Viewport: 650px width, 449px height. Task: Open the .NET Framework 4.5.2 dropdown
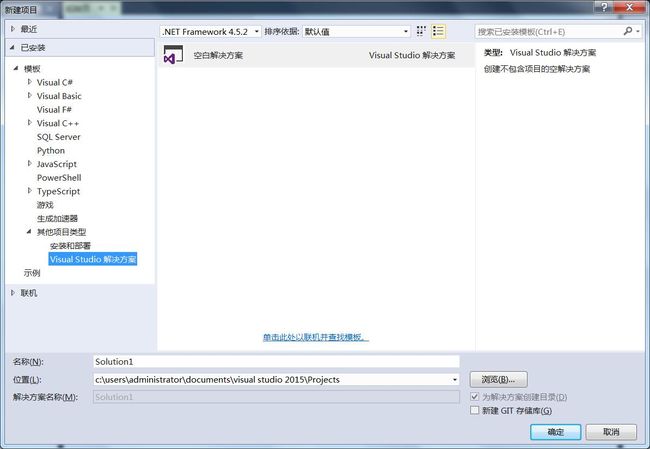pyautogui.click(x=211, y=32)
